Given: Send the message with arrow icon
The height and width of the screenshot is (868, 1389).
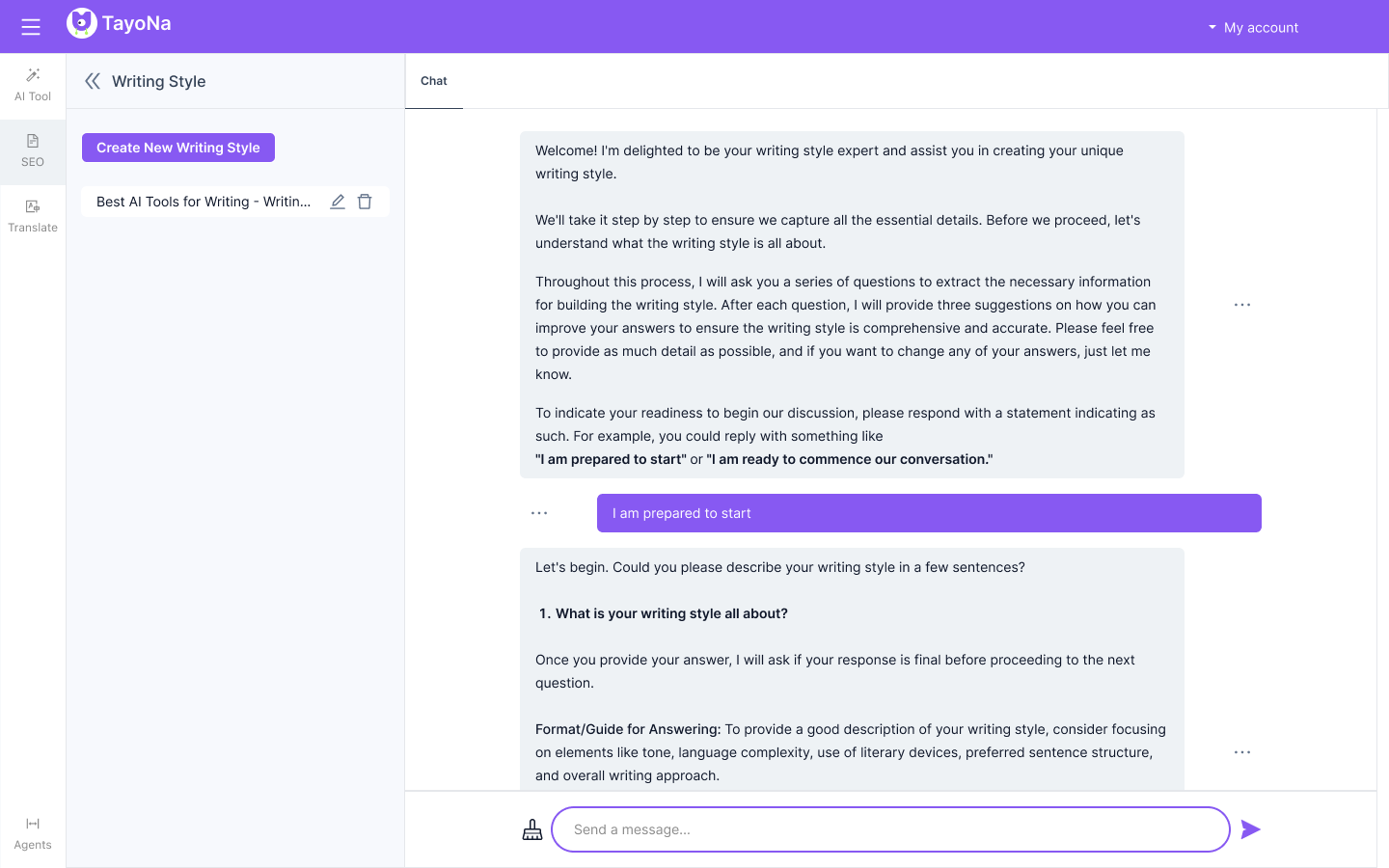Looking at the screenshot, I should coord(1250,829).
